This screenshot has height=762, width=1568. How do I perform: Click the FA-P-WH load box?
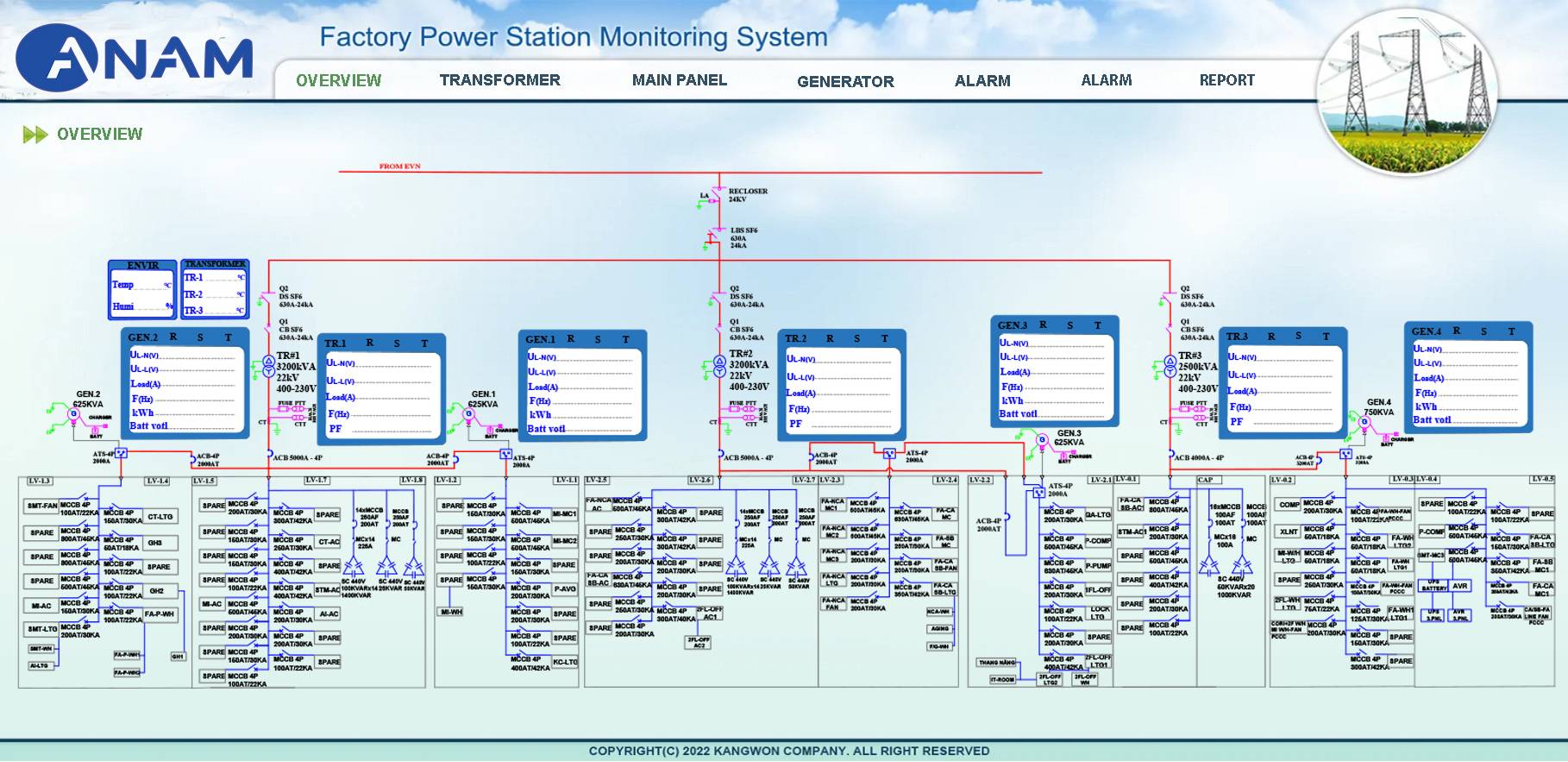(160, 614)
